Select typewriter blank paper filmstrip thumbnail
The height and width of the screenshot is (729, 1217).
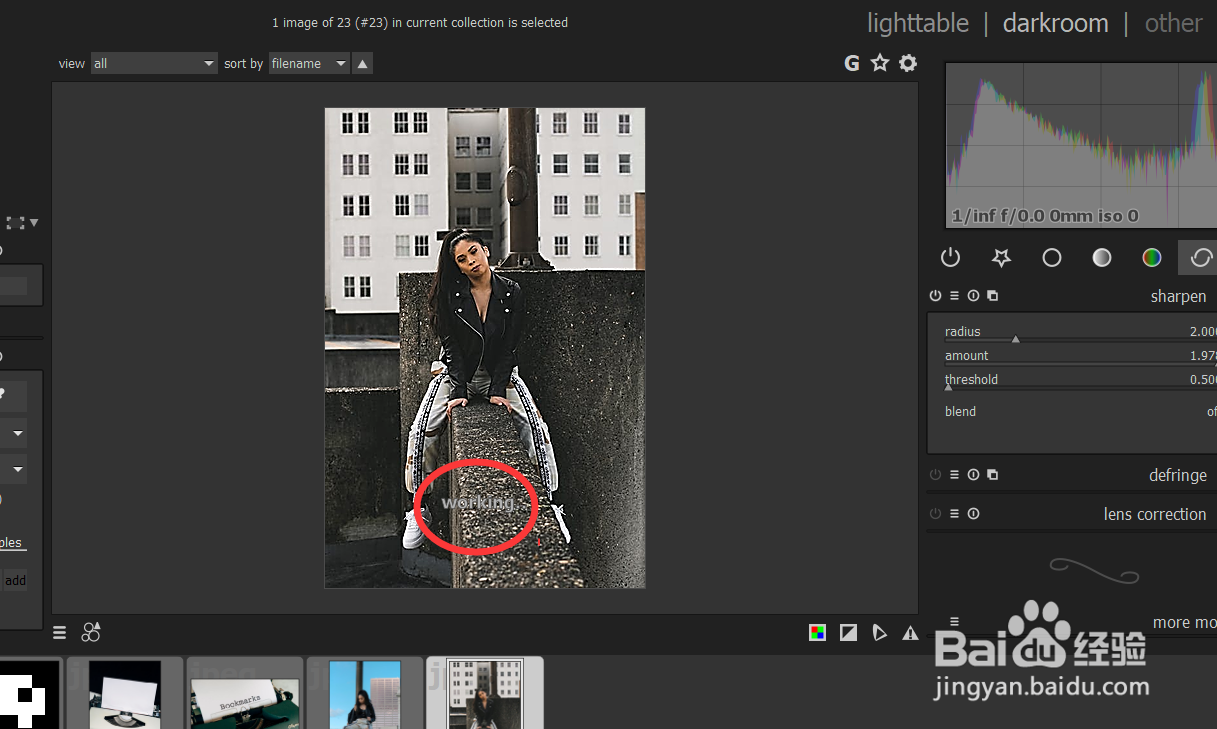click(x=125, y=694)
